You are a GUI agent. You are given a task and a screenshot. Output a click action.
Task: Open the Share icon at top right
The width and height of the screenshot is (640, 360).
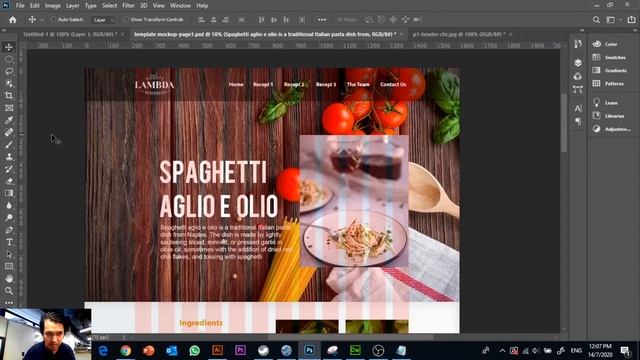[x=631, y=20]
